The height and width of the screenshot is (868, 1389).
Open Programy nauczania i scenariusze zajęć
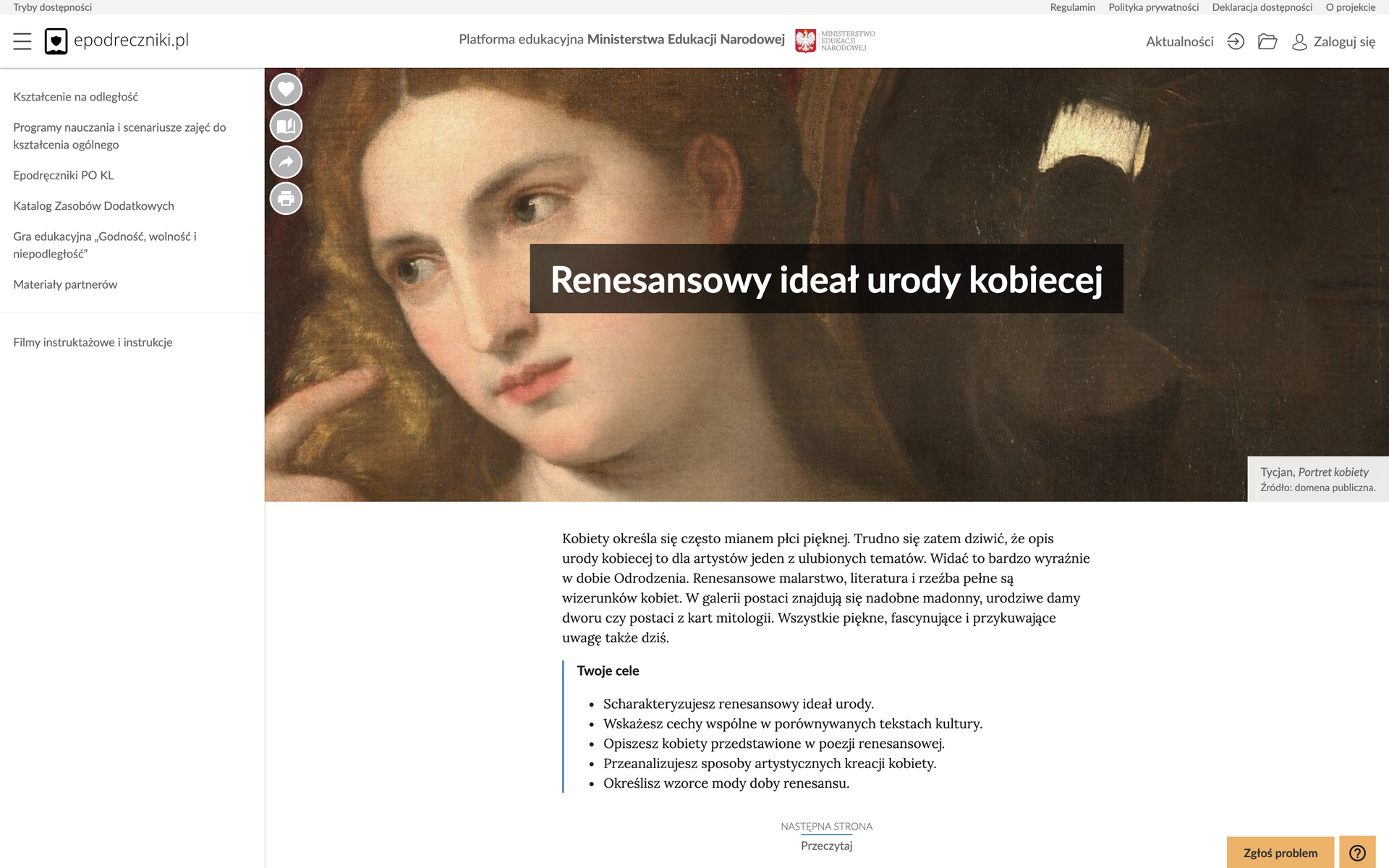pos(119,136)
